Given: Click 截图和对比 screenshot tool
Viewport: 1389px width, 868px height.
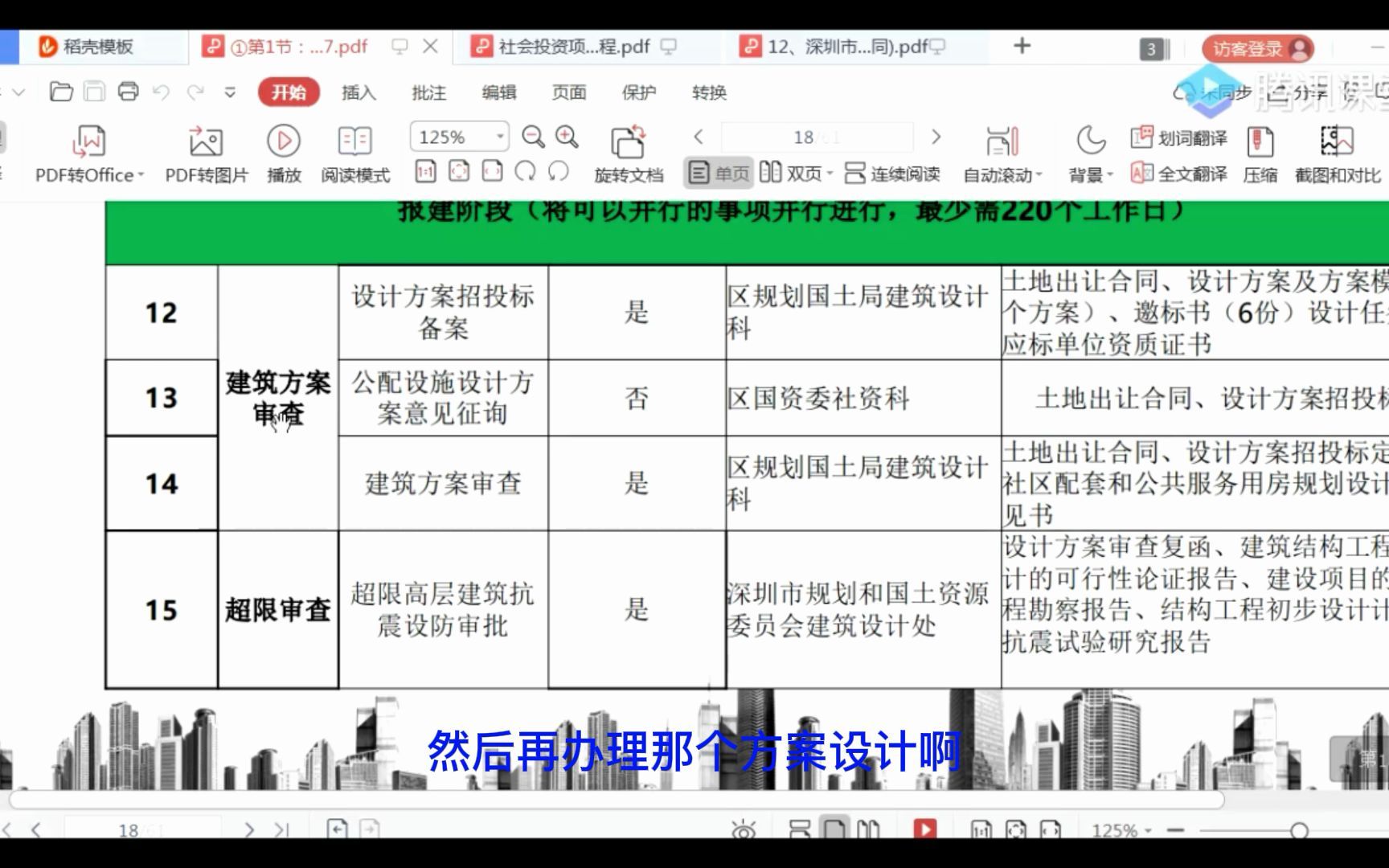Looking at the screenshot, I should click(1338, 154).
